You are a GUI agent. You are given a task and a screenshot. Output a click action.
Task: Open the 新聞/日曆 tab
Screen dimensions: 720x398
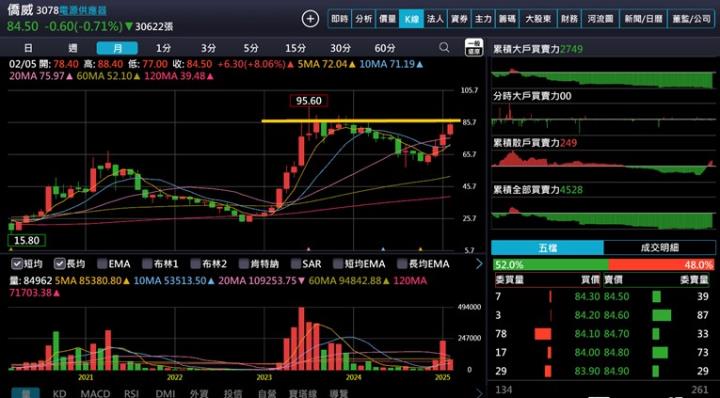coord(643,19)
